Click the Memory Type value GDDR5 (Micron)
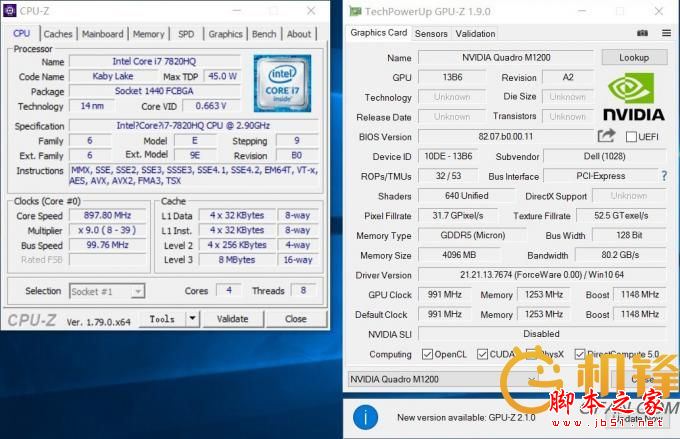 [473, 235]
